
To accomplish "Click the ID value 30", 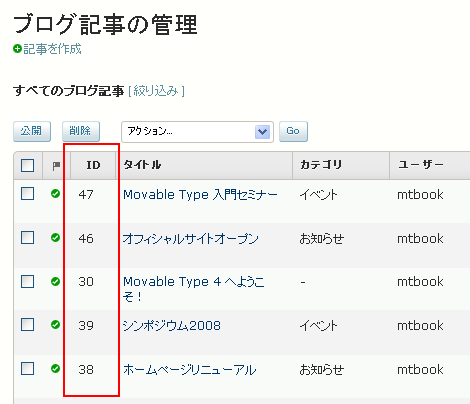I will coord(86,282).
